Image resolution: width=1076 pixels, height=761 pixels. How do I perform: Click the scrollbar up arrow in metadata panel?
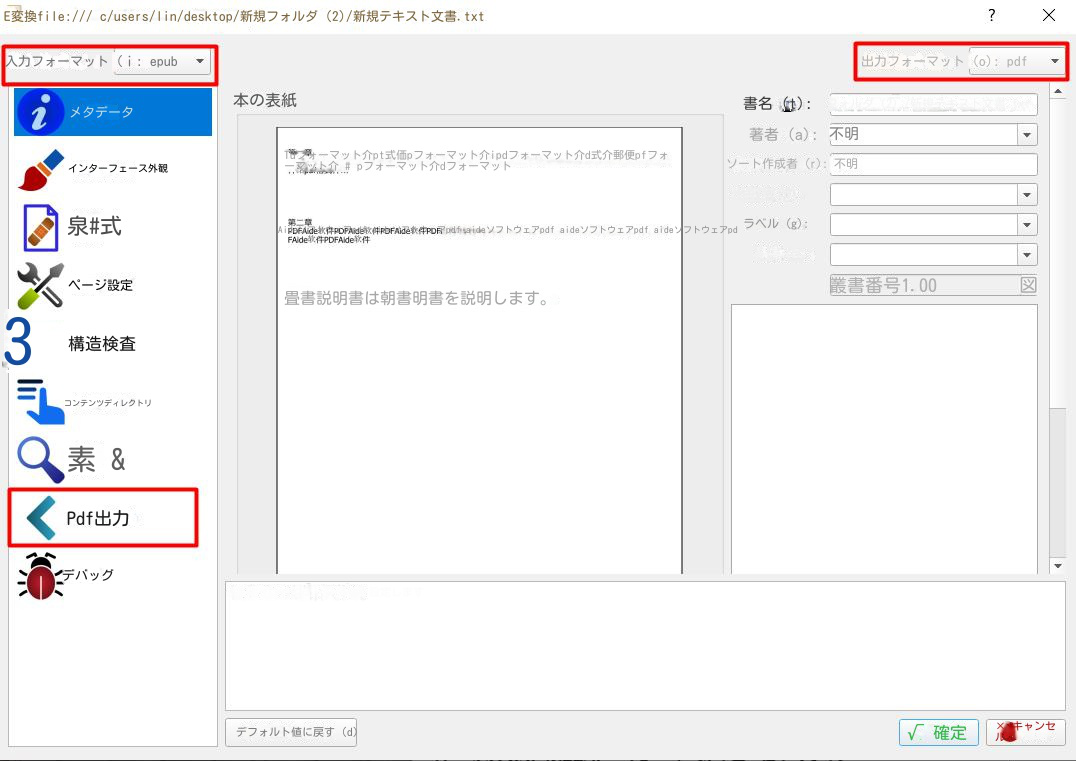(1057, 91)
